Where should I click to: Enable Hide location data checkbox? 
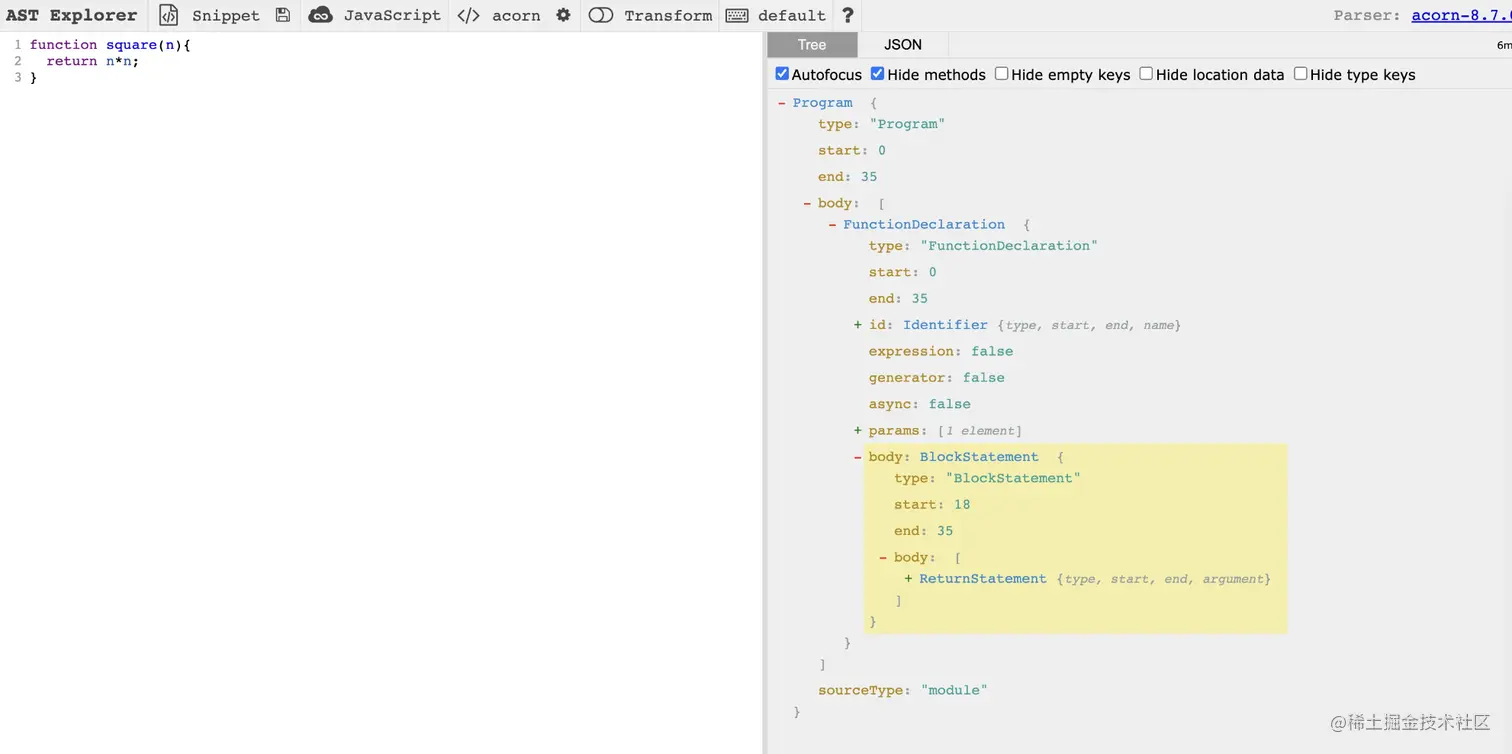tap(1146, 74)
